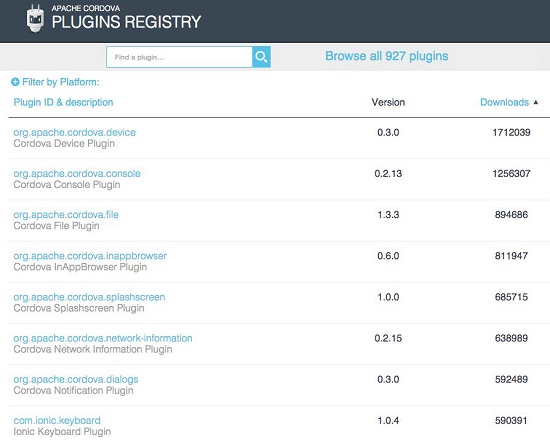Sort by Plugin ID & description header
This screenshot has height=446, width=550.
point(63,102)
